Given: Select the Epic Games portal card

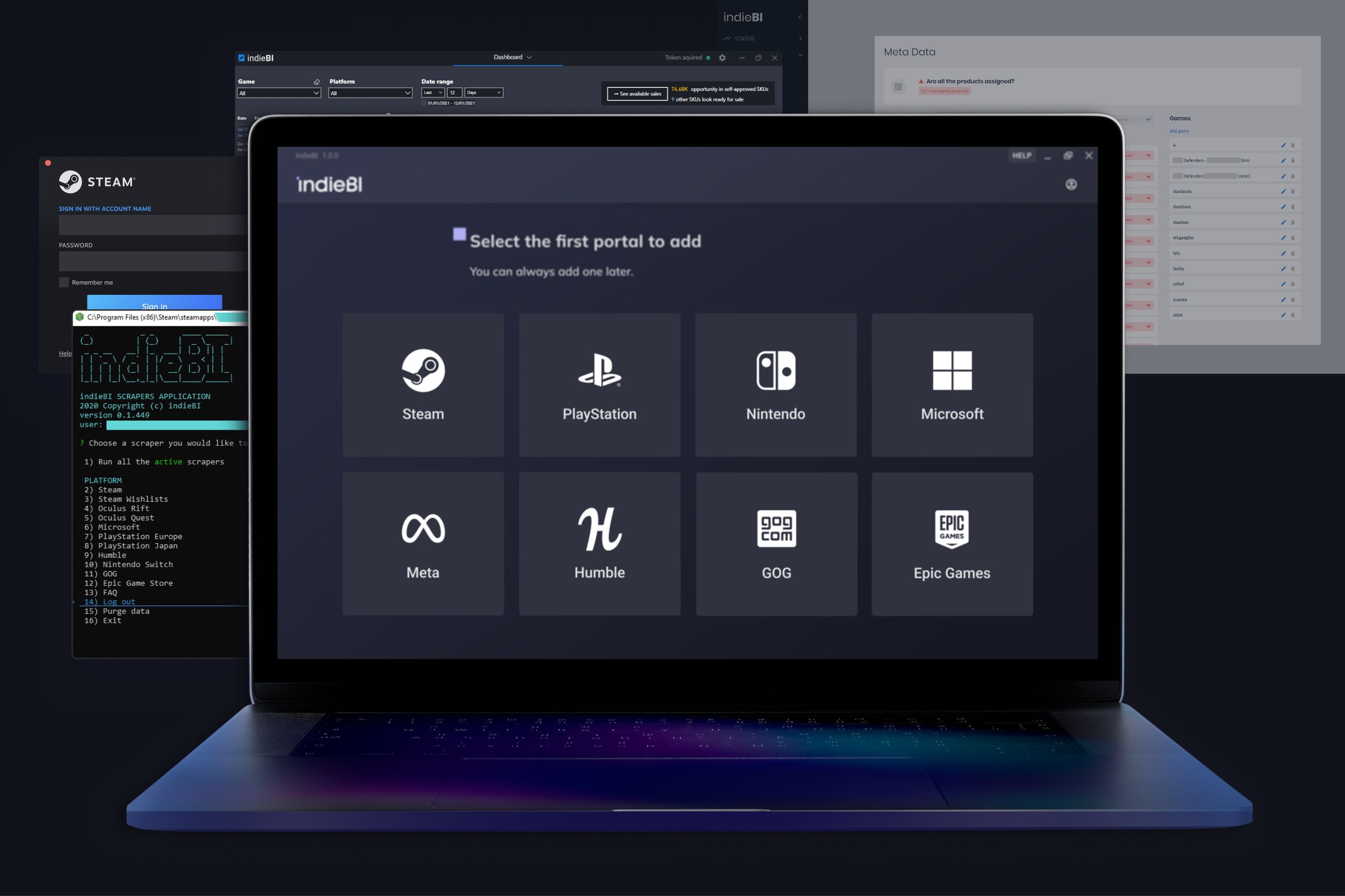Looking at the screenshot, I should [952, 543].
